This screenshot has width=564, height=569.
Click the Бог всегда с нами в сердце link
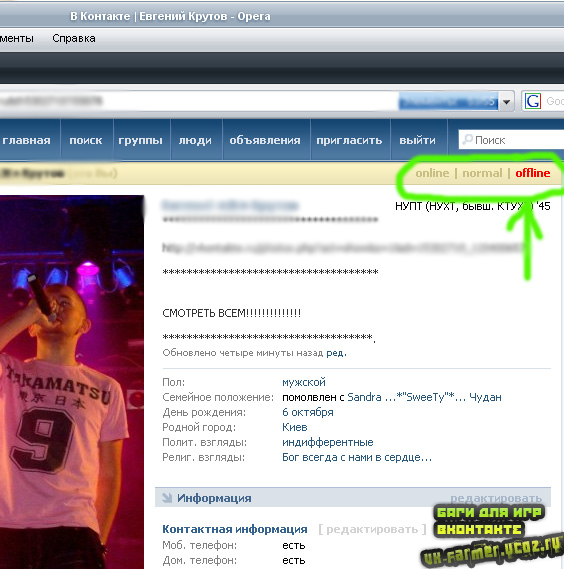pos(357,458)
